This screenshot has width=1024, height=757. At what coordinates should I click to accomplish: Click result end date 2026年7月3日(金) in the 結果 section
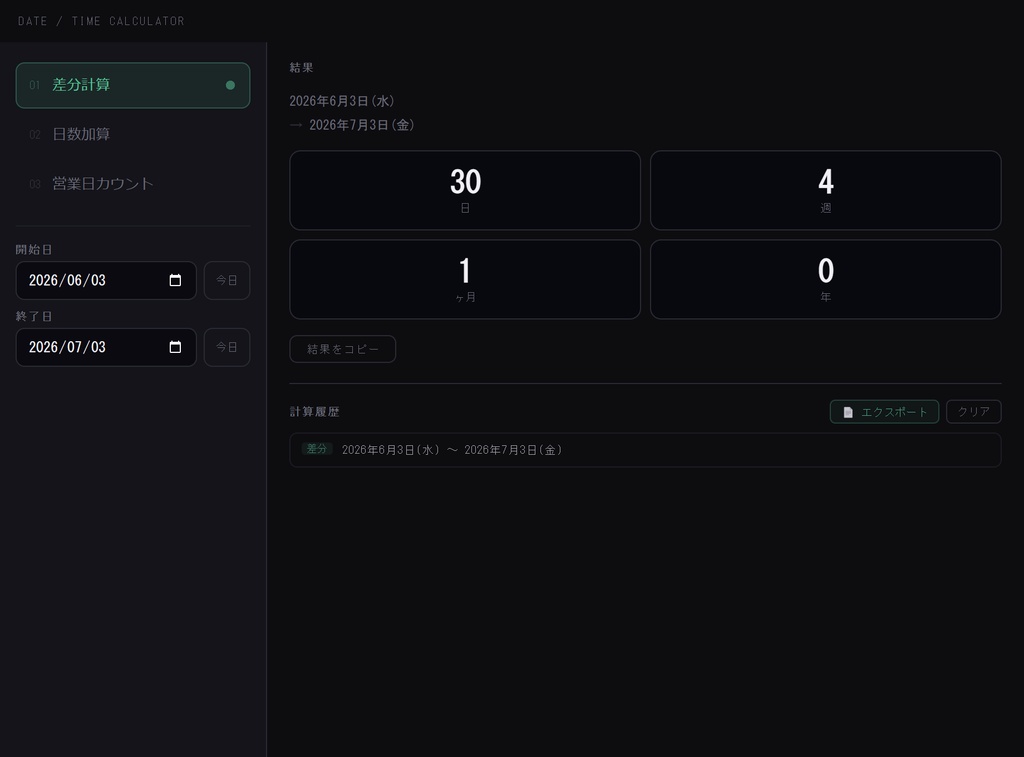coord(361,125)
